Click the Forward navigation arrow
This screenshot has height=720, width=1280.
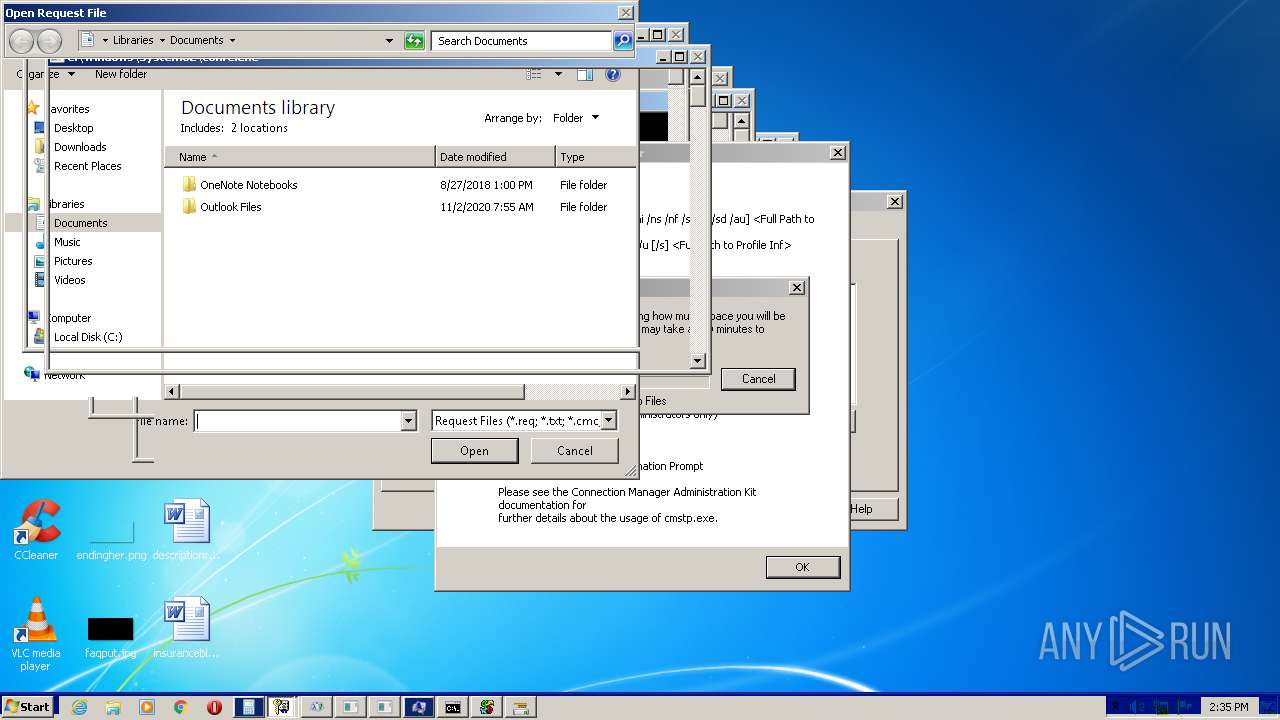[x=49, y=41]
